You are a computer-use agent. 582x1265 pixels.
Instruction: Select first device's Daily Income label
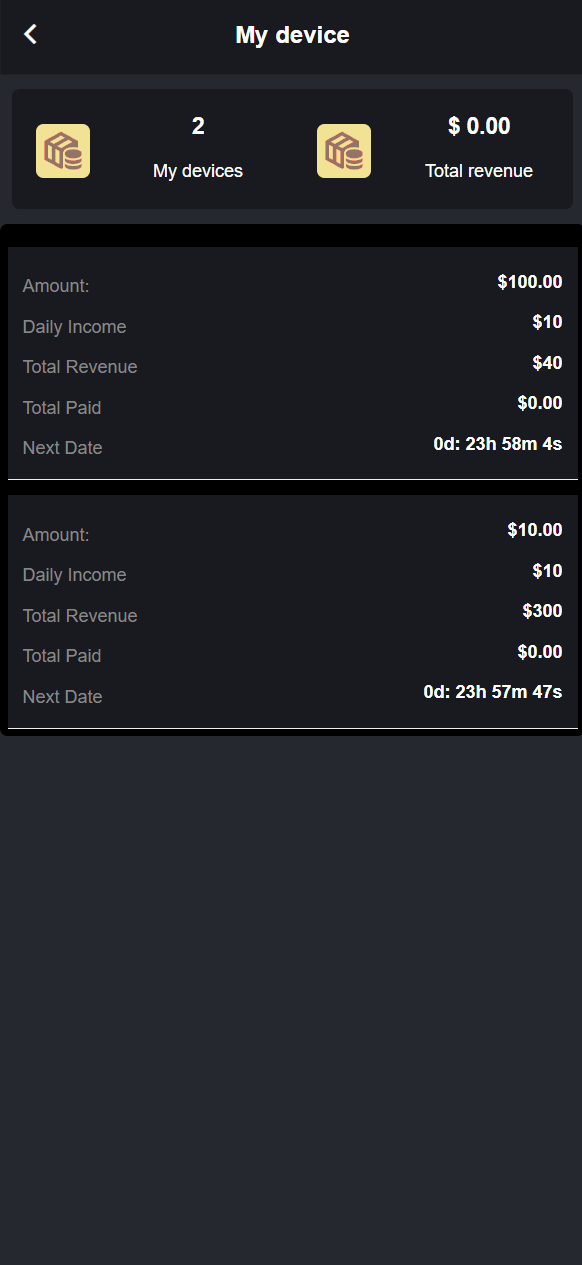[75, 327]
